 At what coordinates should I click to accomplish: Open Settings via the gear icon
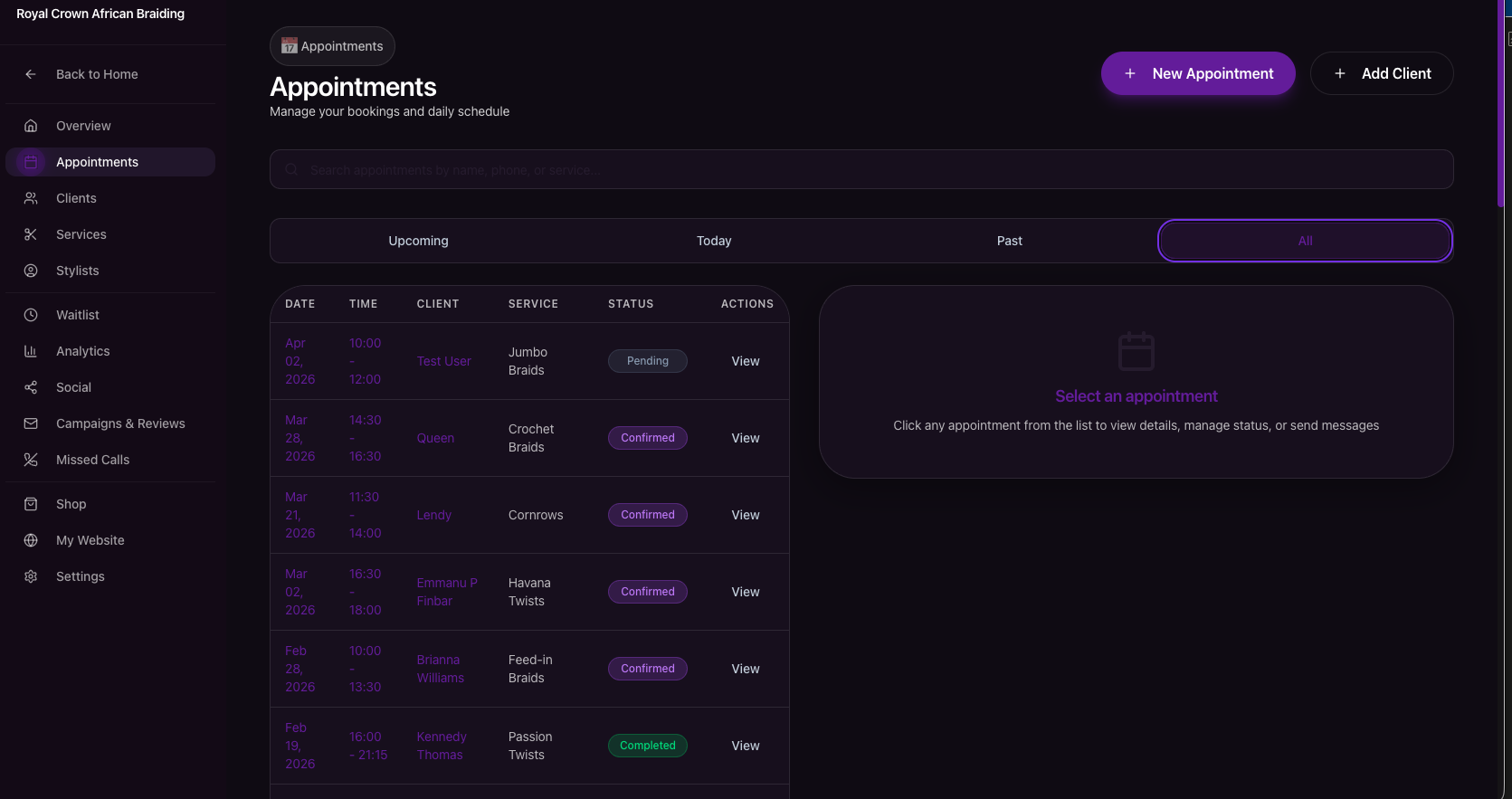[31, 576]
